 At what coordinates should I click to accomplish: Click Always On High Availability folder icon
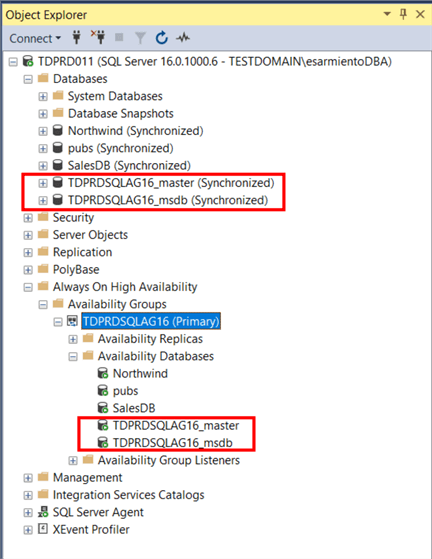[x=43, y=286]
